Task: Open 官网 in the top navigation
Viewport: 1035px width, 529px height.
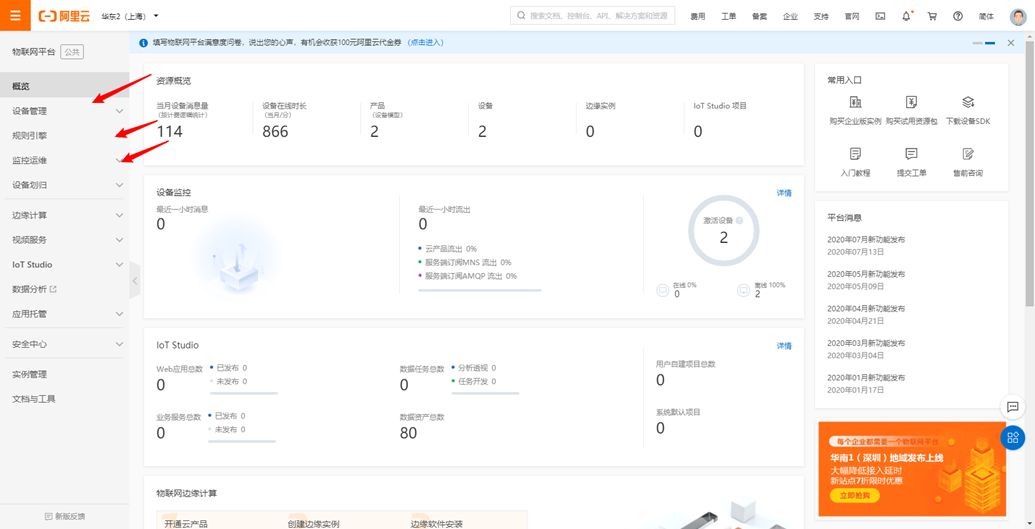Action: (x=851, y=17)
